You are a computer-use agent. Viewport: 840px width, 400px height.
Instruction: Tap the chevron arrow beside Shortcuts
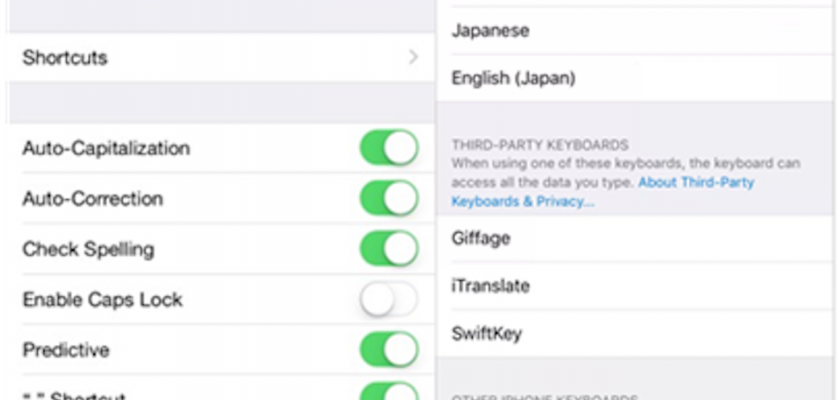[413, 58]
